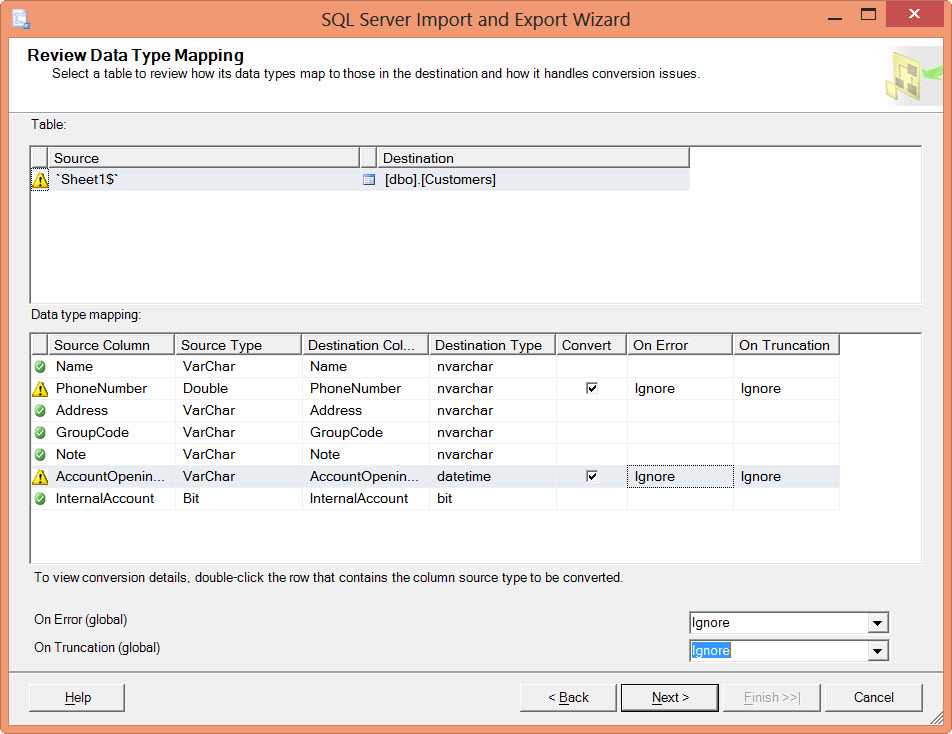Click the destination table icon for Customers
The image size is (952, 734).
tap(368, 180)
